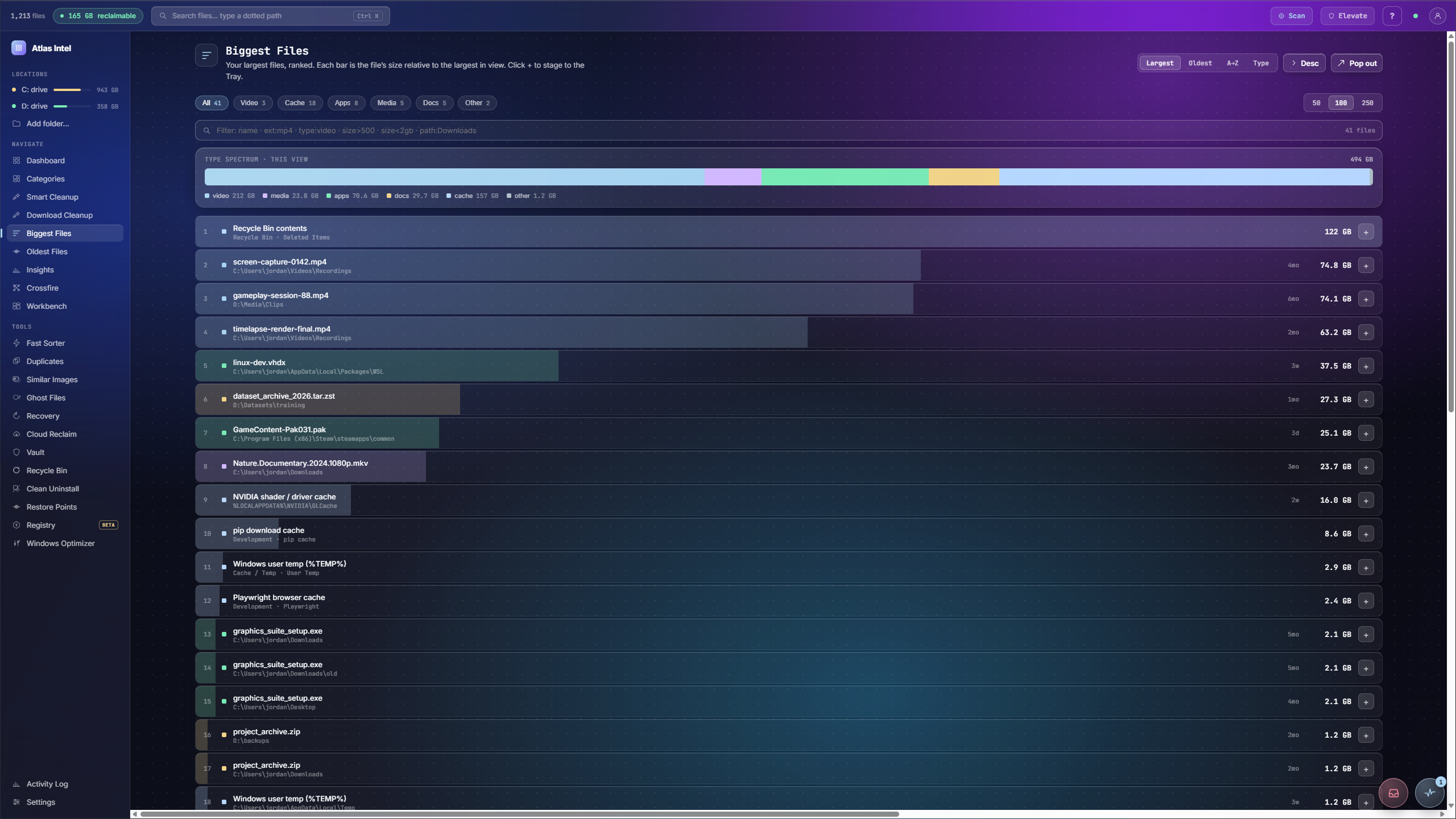Focus the Filter name/ext input field
Viewport: 1456px width, 819px height.
tap(788, 130)
